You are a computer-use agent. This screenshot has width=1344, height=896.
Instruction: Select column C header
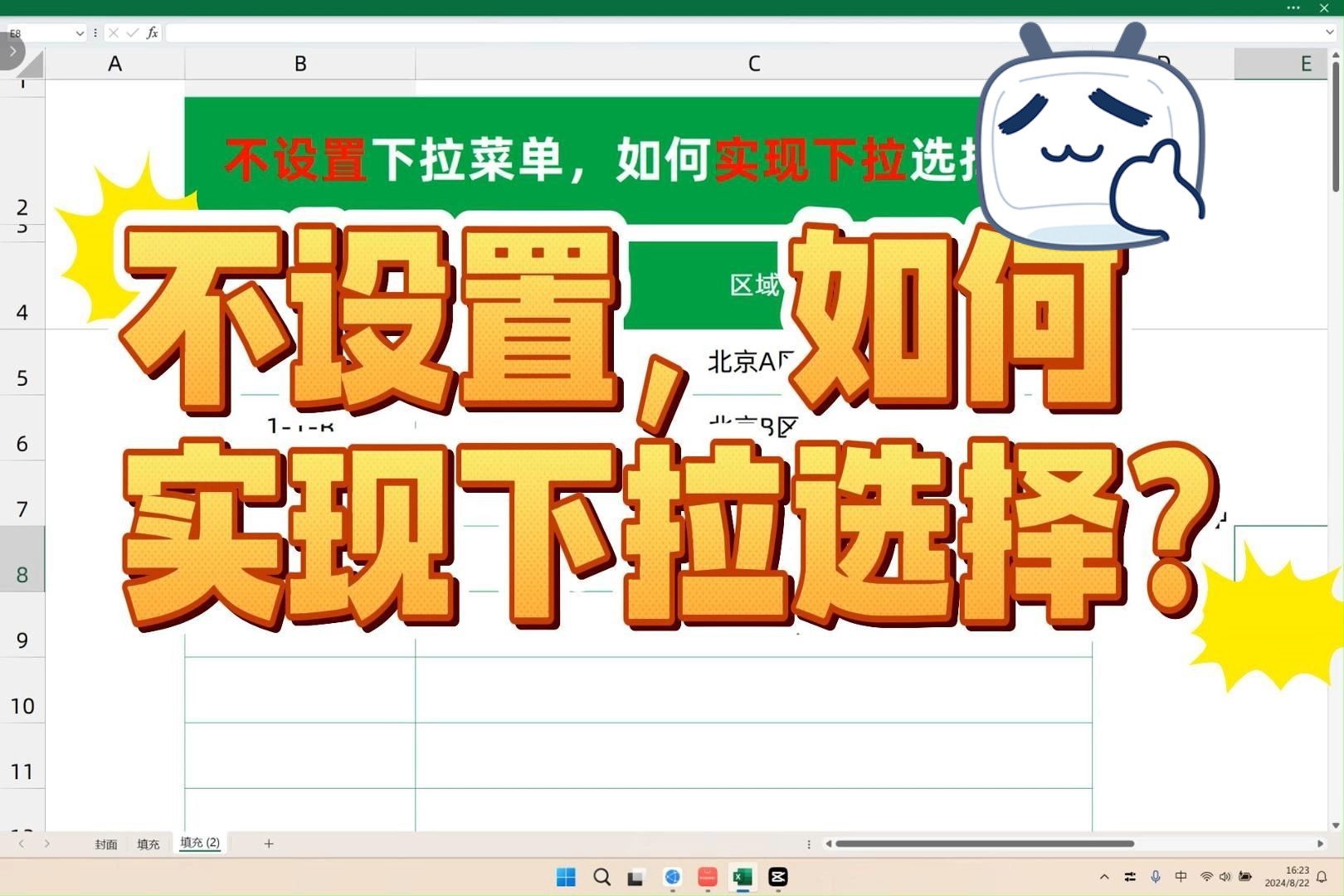tap(753, 64)
